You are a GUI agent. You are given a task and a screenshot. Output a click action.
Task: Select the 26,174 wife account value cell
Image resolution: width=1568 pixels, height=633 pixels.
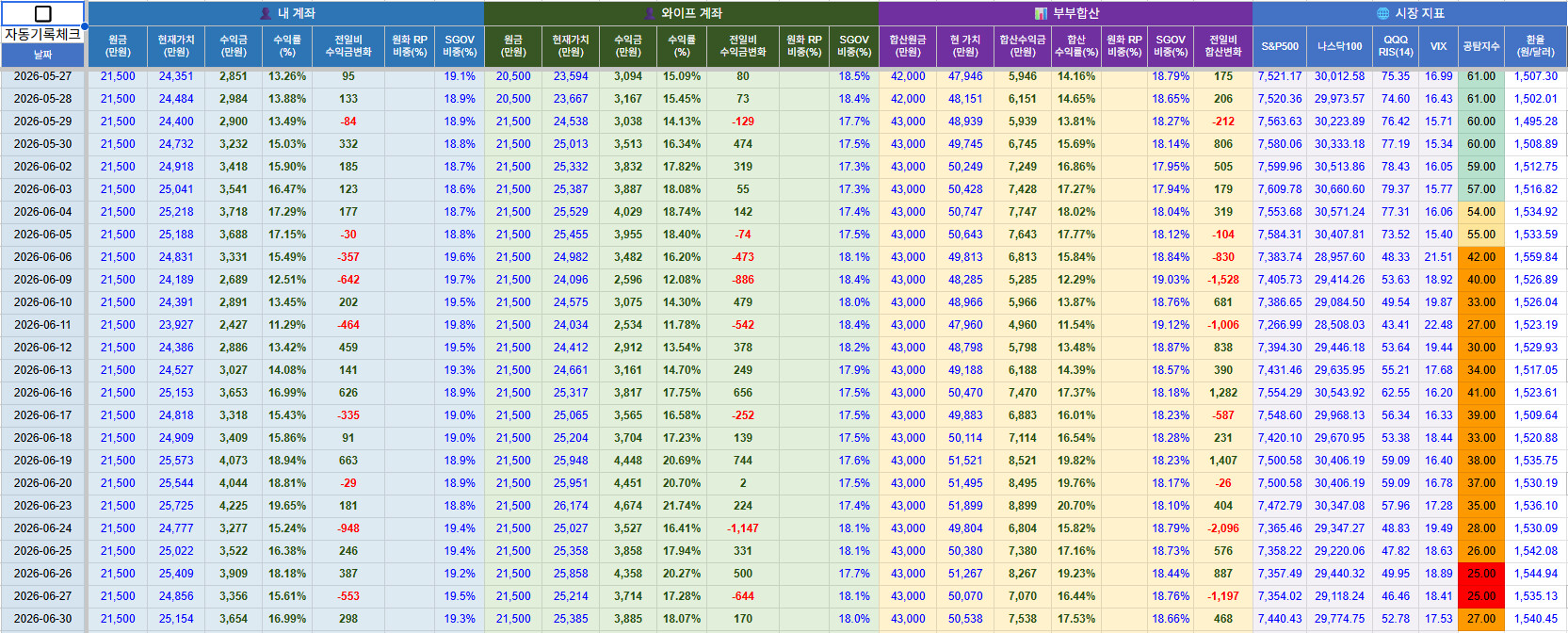click(x=571, y=506)
